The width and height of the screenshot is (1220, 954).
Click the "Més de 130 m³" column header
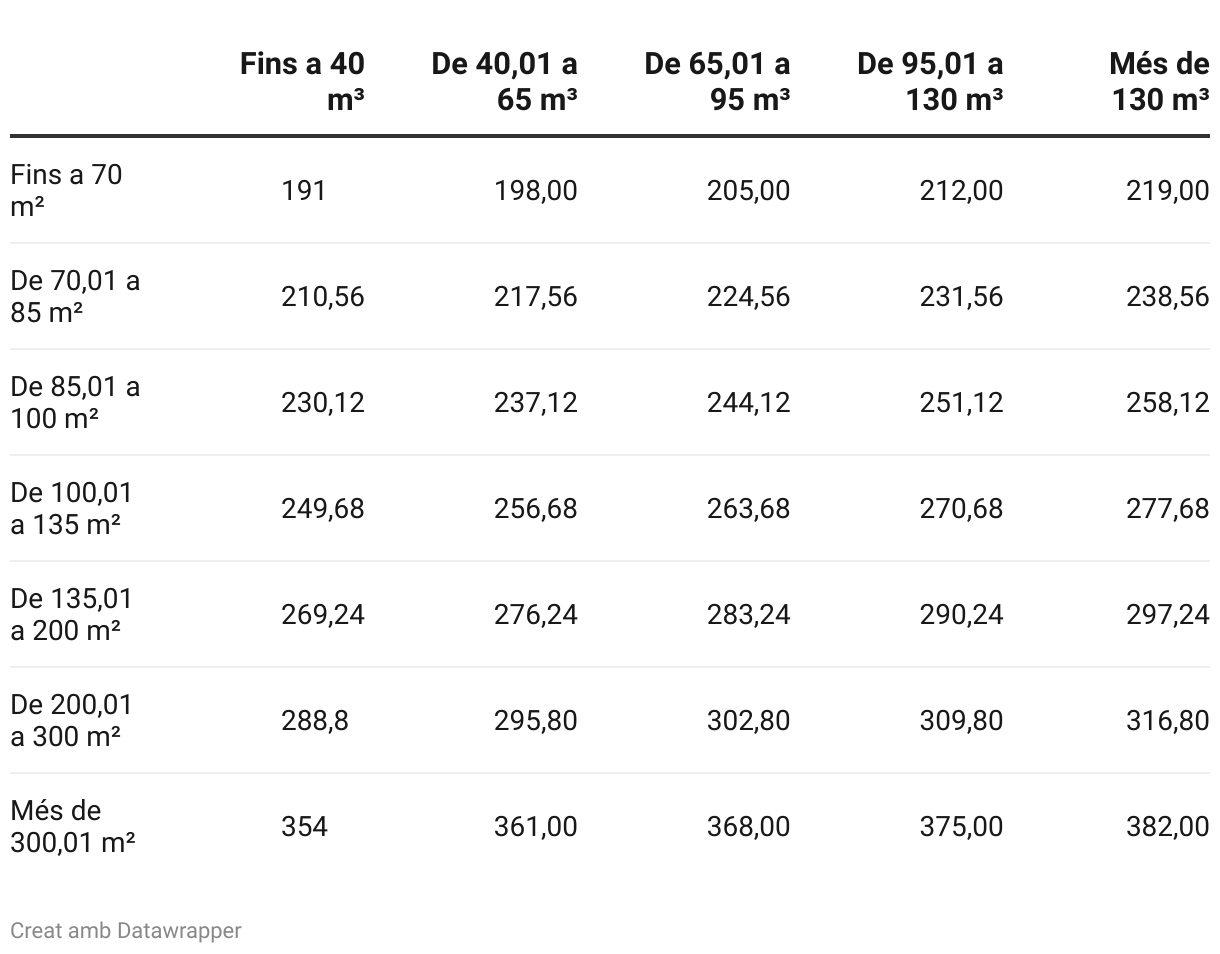click(x=1159, y=81)
